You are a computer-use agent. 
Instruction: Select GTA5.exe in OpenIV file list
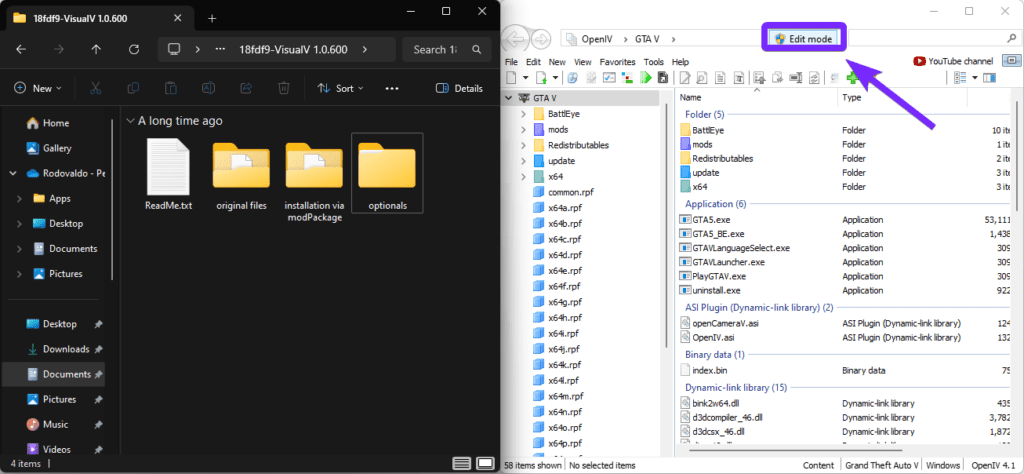click(711, 220)
